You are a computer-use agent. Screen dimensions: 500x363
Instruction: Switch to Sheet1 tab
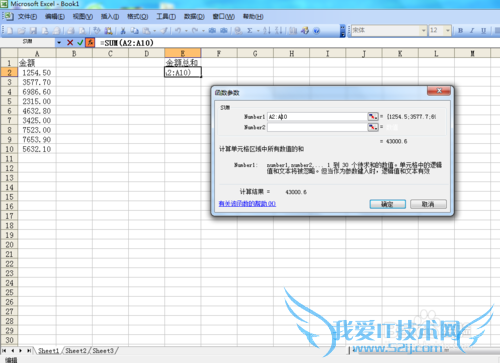click(48, 351)
